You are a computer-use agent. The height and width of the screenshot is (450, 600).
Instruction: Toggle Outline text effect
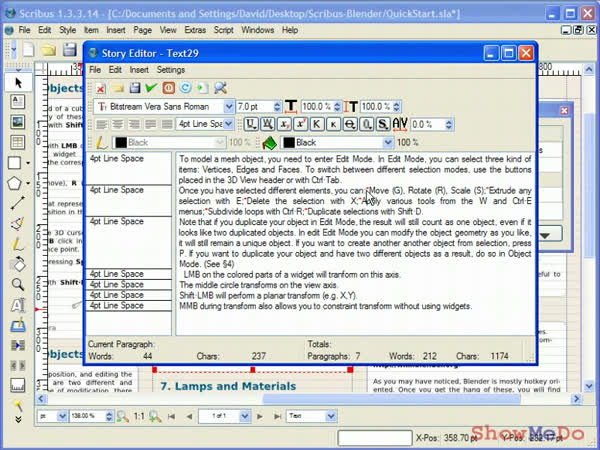366,124
